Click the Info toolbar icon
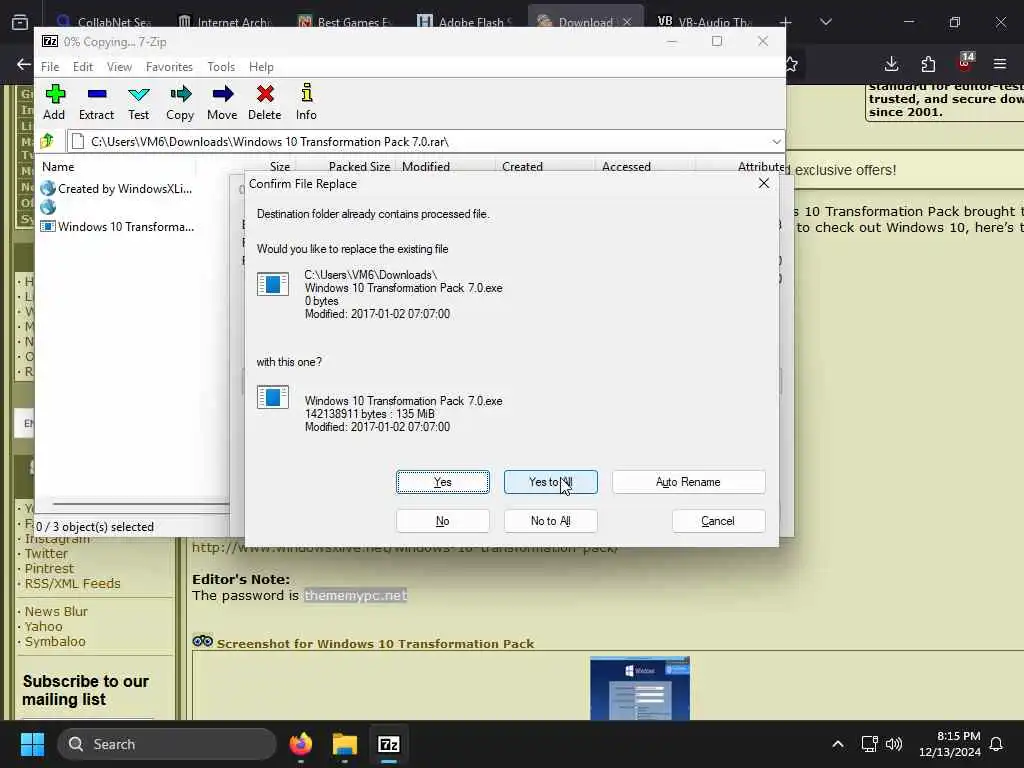This screenshot has width=1024, height=768. 306,102
